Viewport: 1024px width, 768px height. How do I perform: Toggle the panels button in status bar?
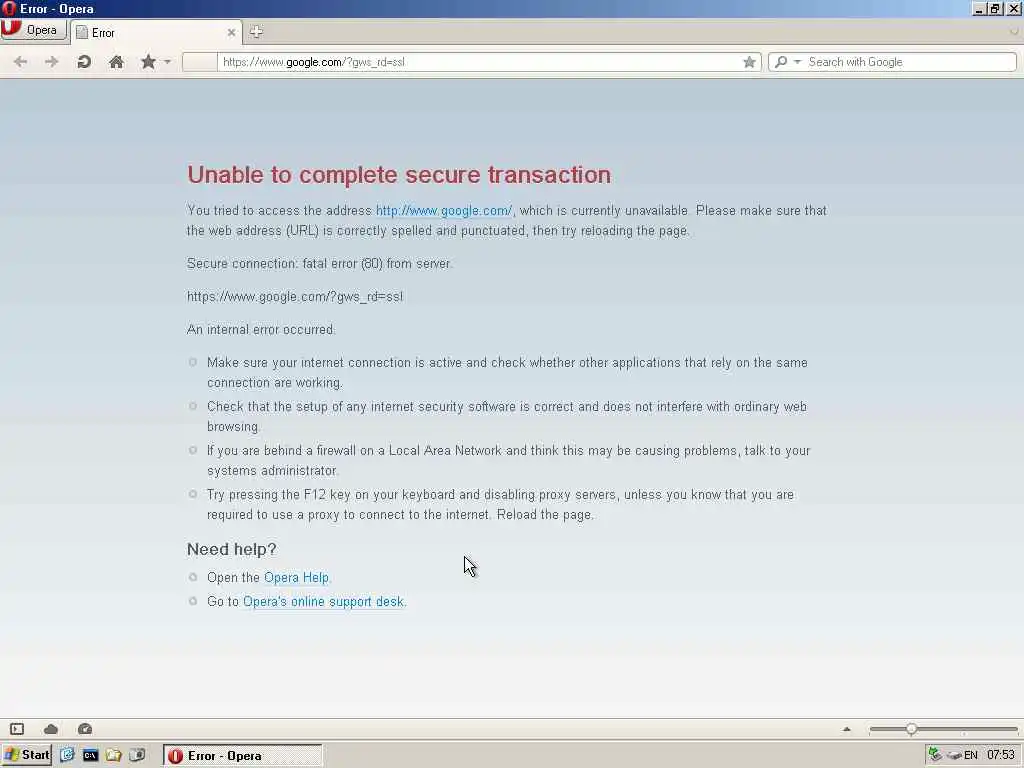pyautogui.click(x=17, y=729)
